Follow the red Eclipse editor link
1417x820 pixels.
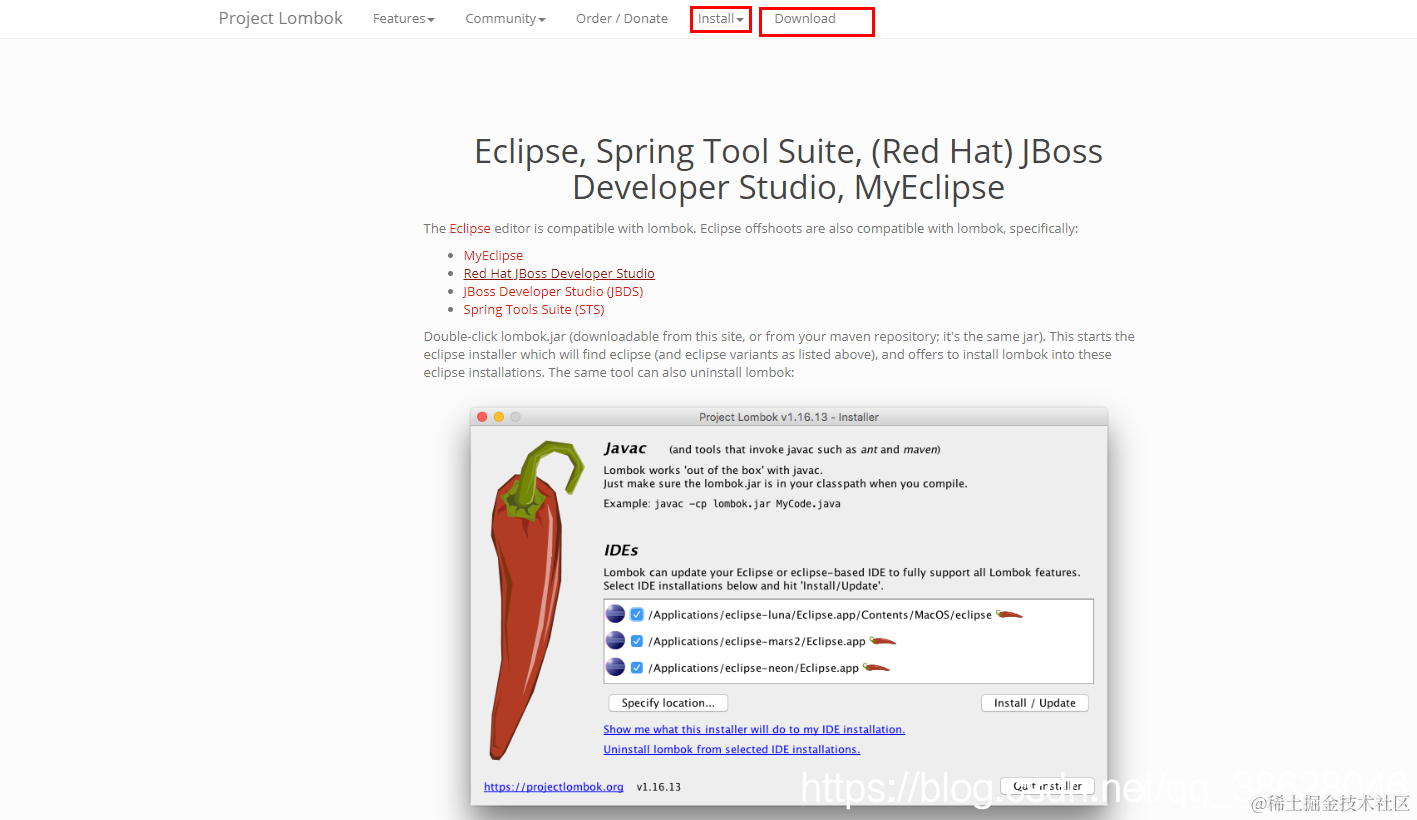click(470, 228)
